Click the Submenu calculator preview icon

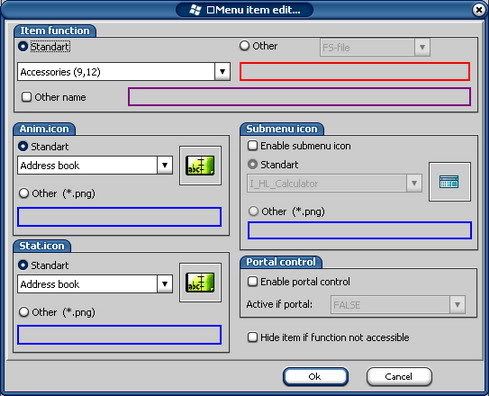tap(449, 182)
